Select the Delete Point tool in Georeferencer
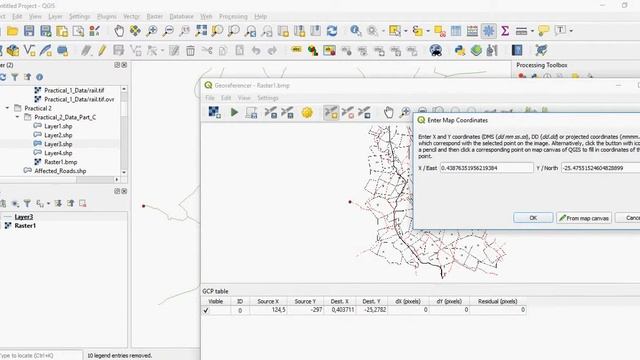 point(348,112)
